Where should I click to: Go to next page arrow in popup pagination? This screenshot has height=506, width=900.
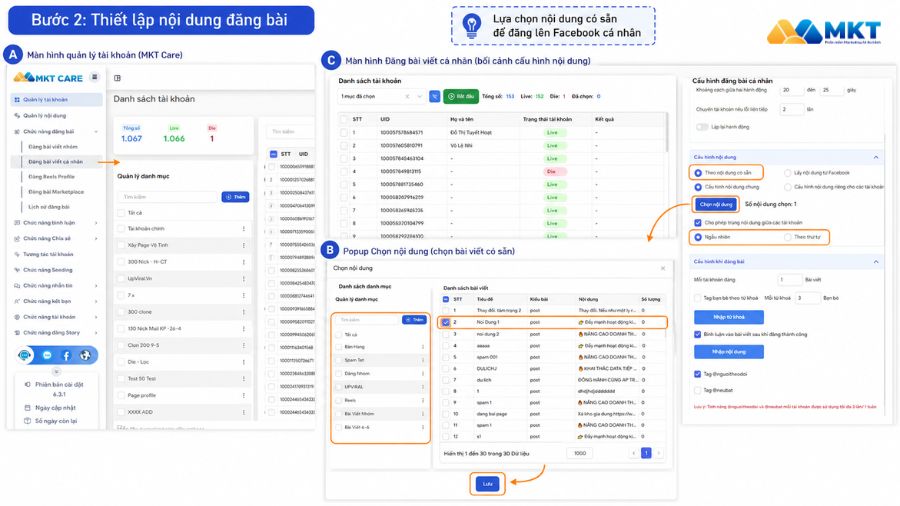pos(658,453)
